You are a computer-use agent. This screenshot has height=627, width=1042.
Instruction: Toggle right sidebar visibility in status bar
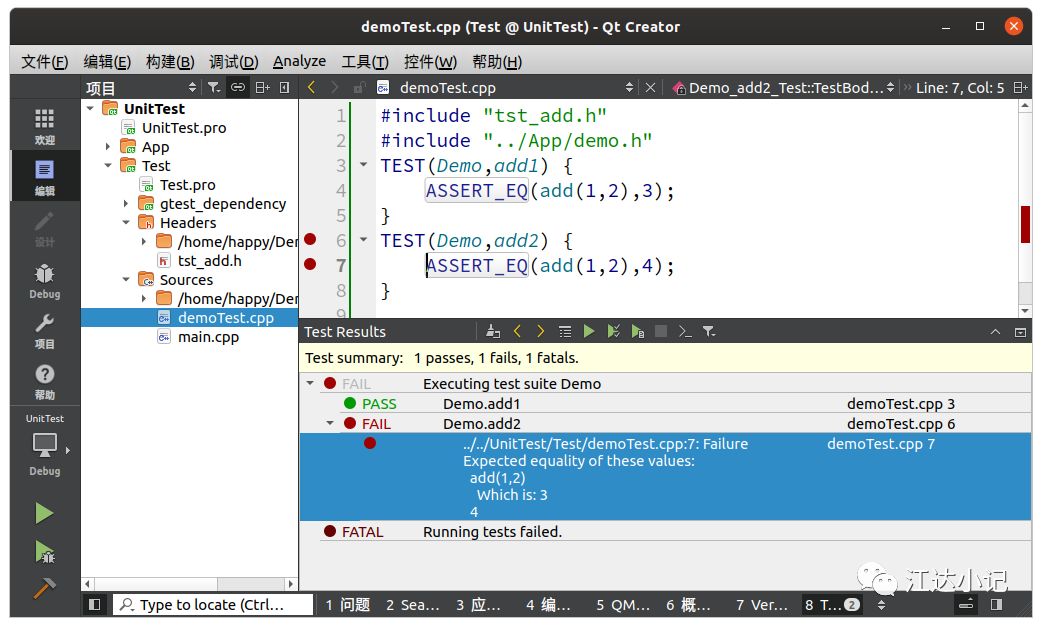(995, 604)
